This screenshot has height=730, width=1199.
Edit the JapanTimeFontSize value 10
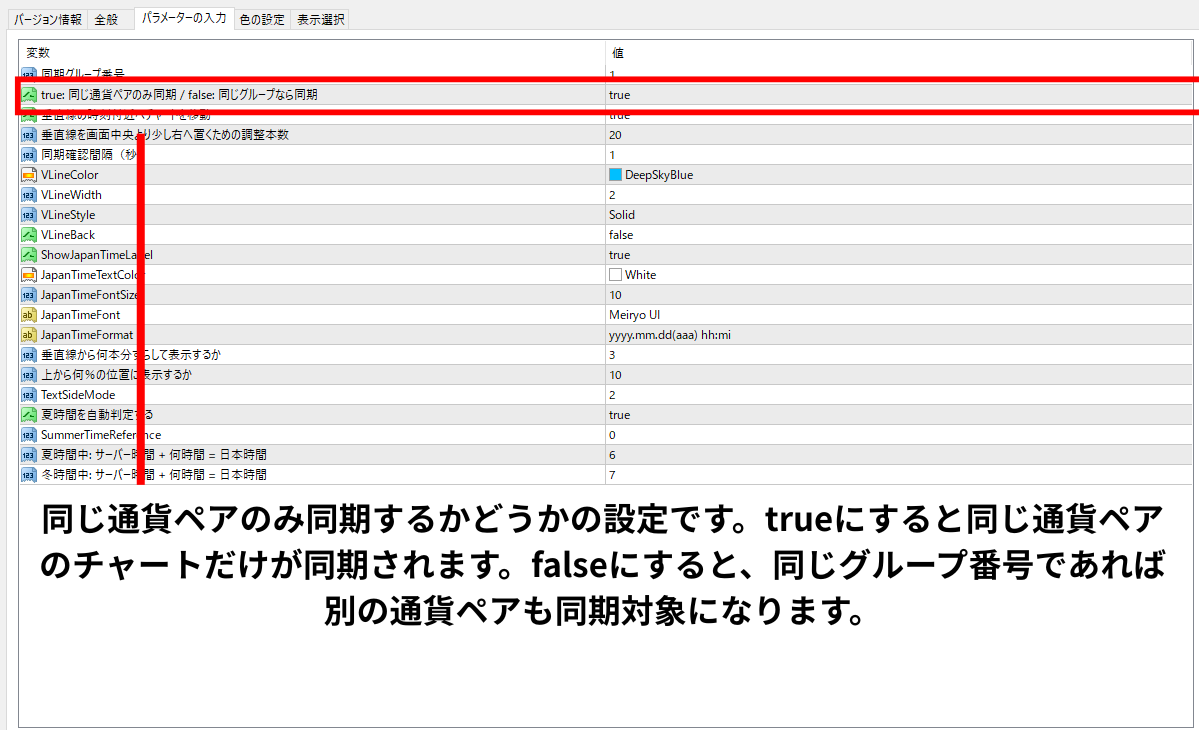point(615,295)
